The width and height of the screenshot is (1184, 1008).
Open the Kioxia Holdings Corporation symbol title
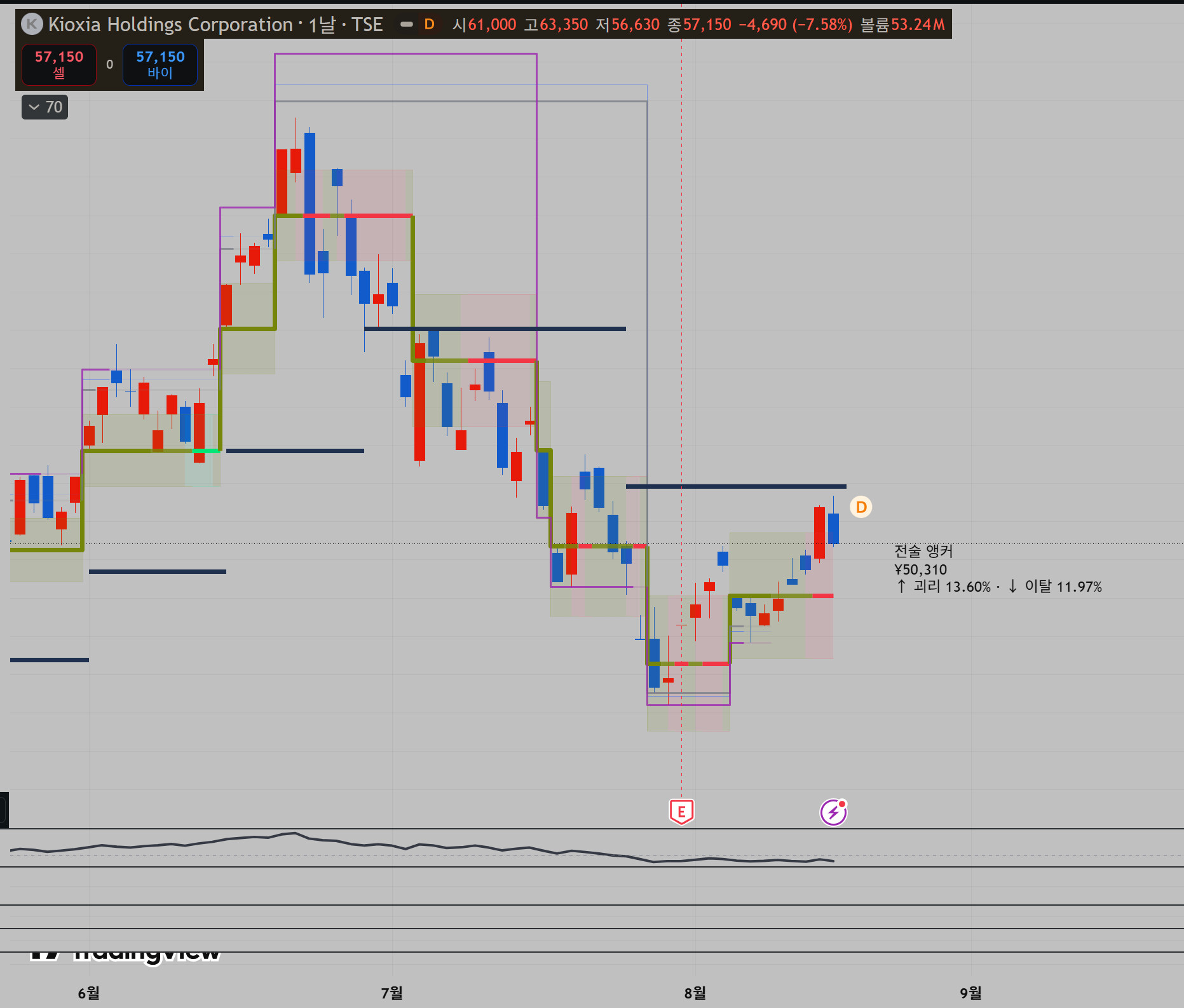pos(215,24)
